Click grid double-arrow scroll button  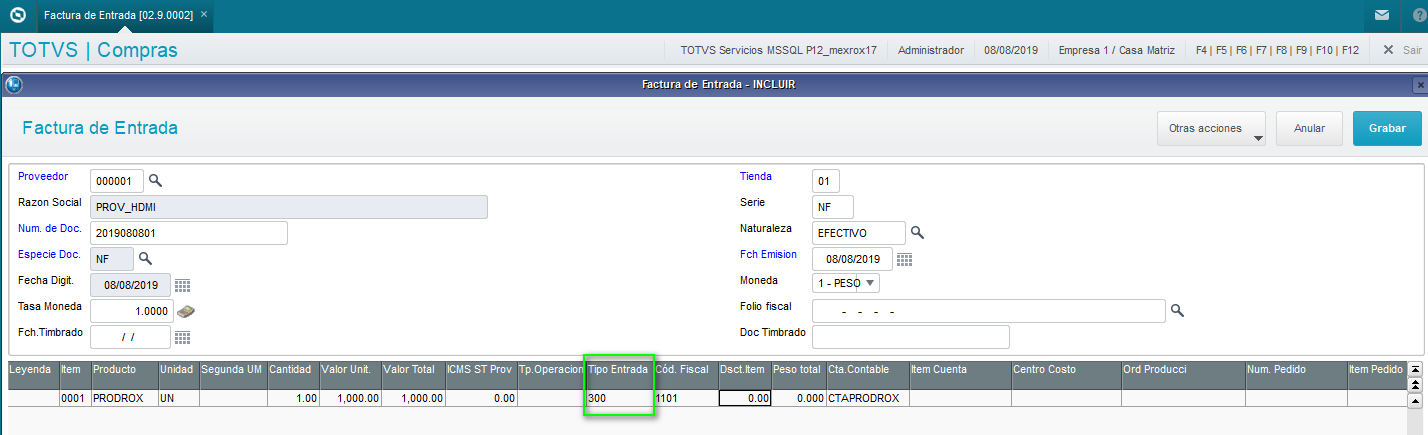click(x=1415, y=384)
